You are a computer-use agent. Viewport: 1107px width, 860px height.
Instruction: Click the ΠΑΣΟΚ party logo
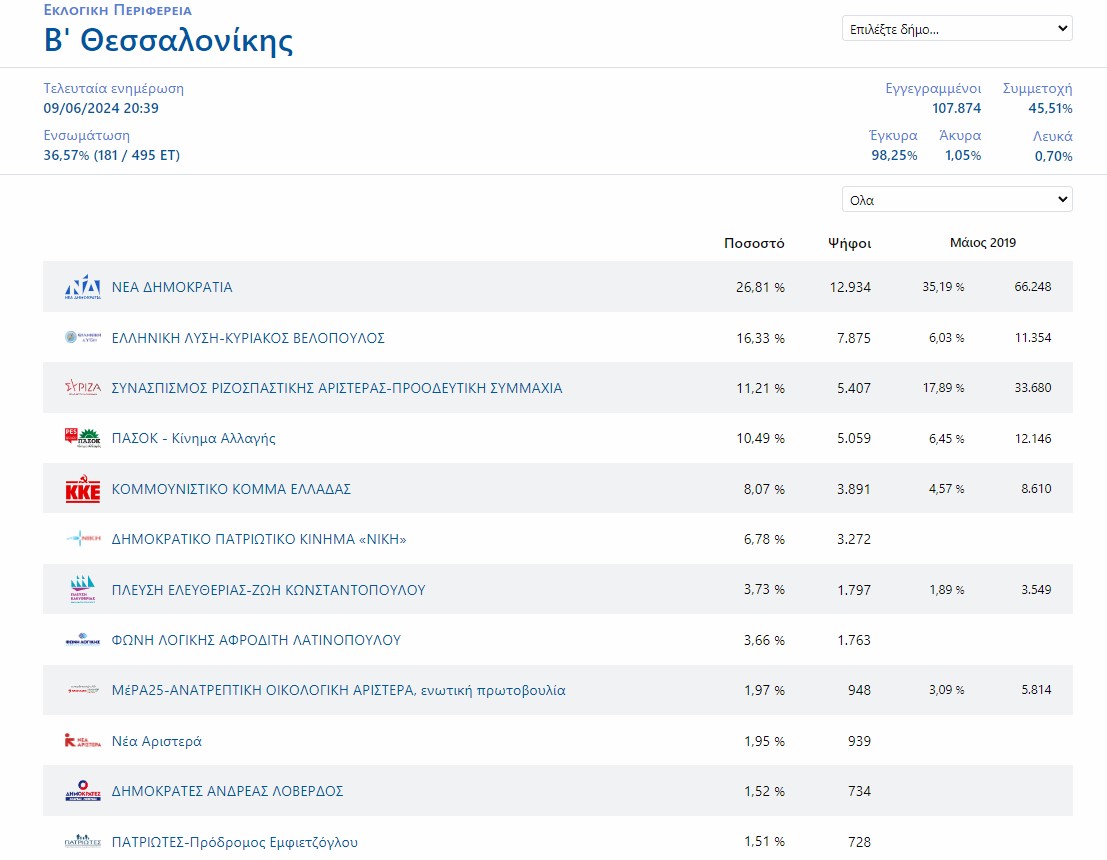(83, 438)
